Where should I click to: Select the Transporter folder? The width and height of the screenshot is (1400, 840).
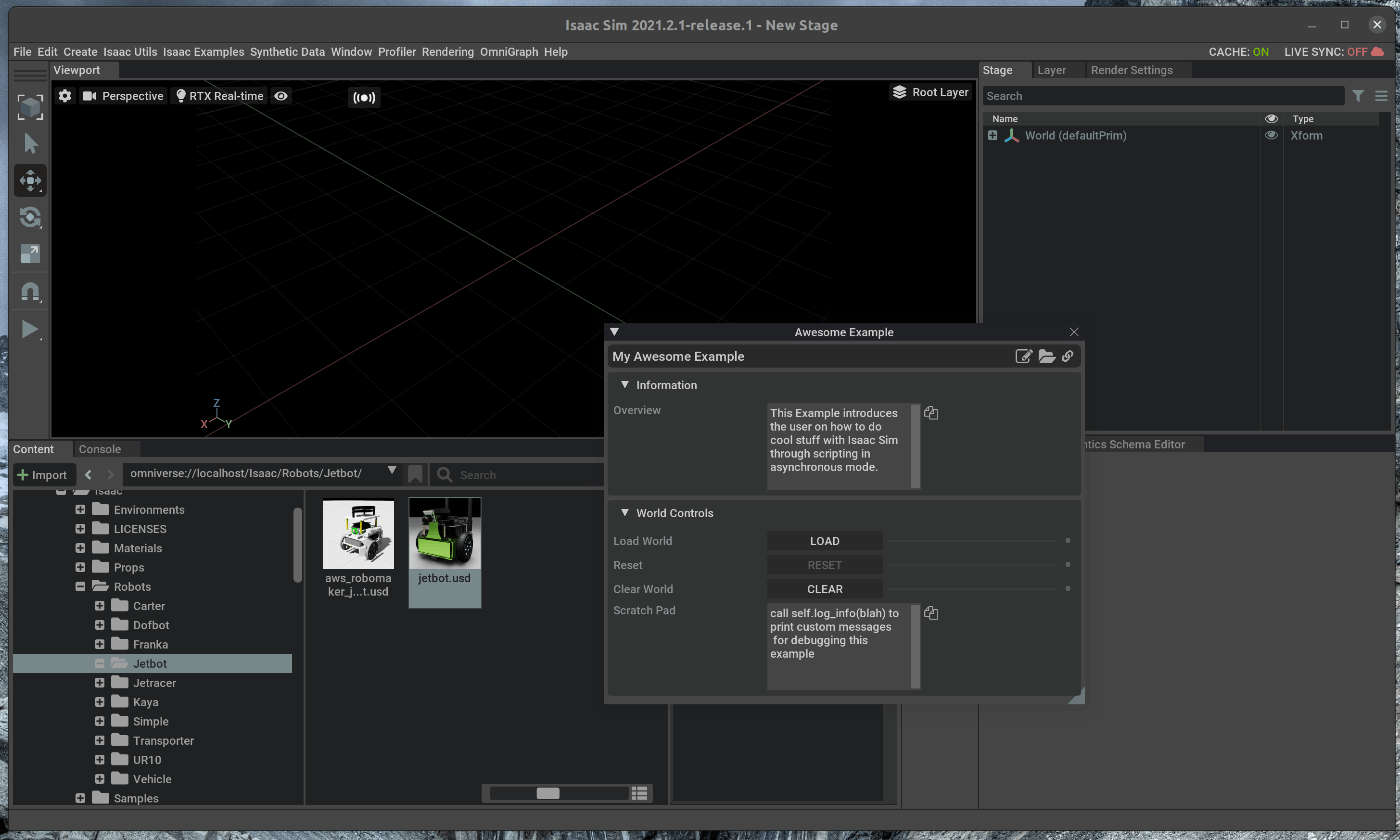click(163, 741)
